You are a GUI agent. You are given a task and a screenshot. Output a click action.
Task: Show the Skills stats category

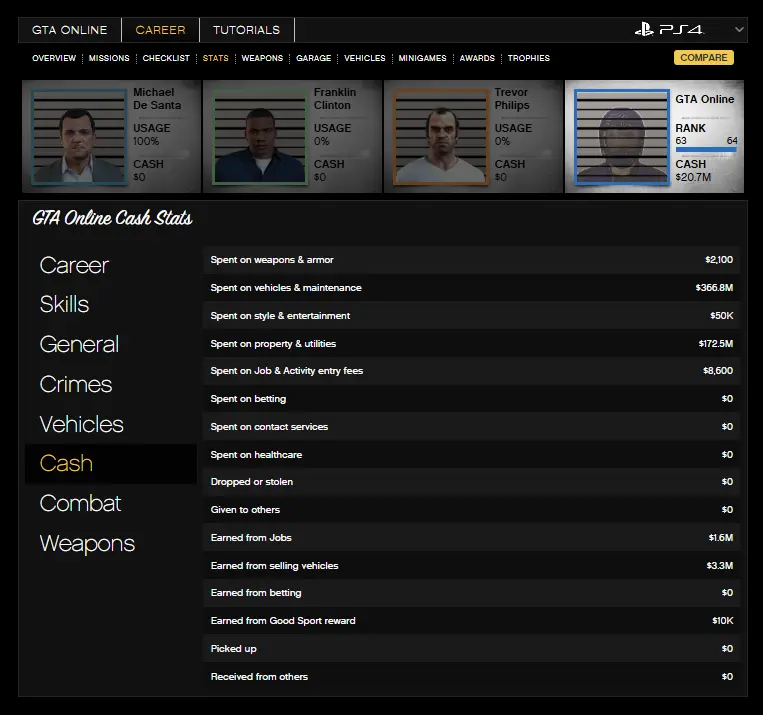point(64,304)
